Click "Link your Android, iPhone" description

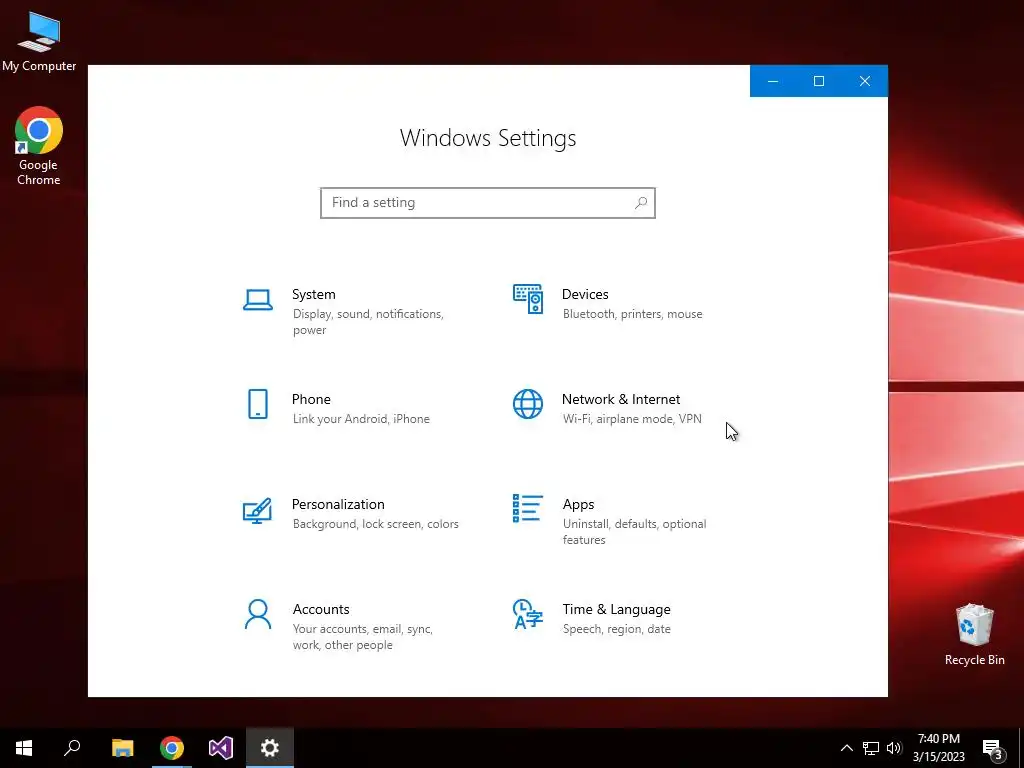[x=361, y=419]
